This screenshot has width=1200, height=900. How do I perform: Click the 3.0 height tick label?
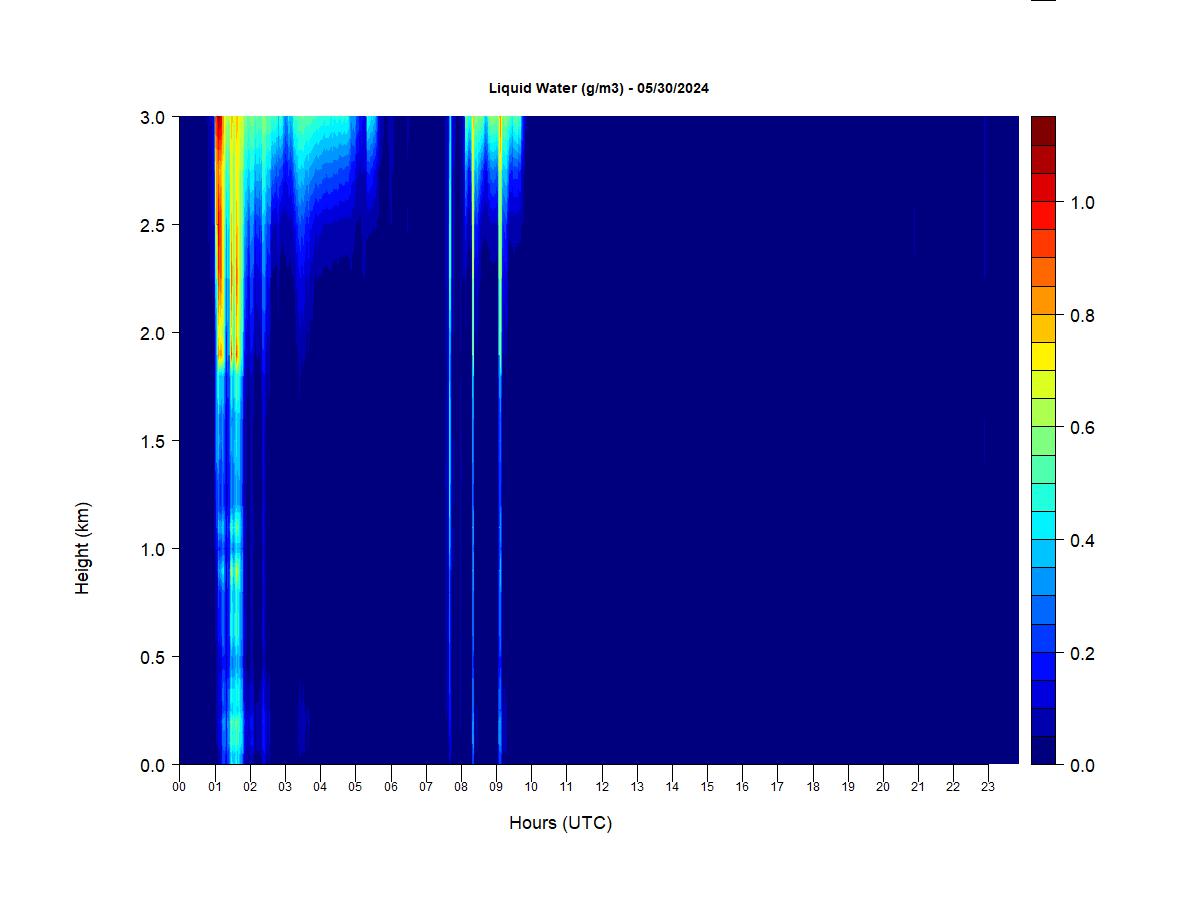[x=153, y=117]
